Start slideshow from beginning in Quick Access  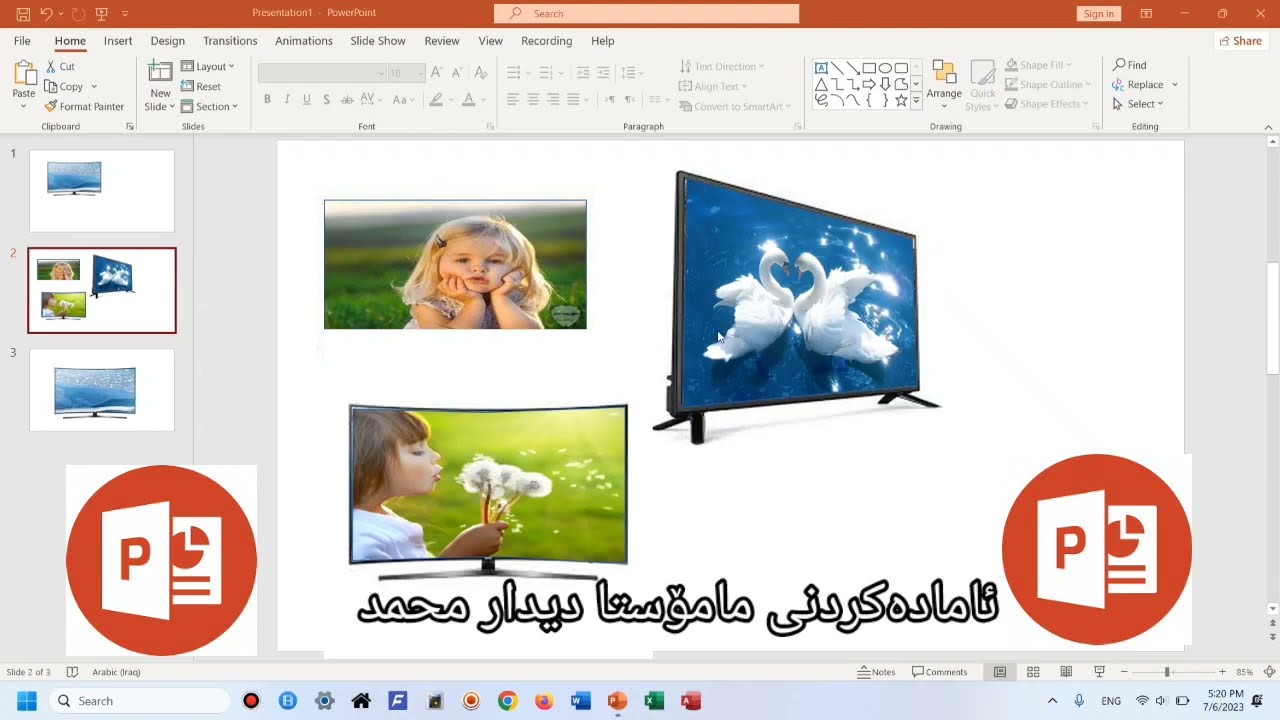101,13
